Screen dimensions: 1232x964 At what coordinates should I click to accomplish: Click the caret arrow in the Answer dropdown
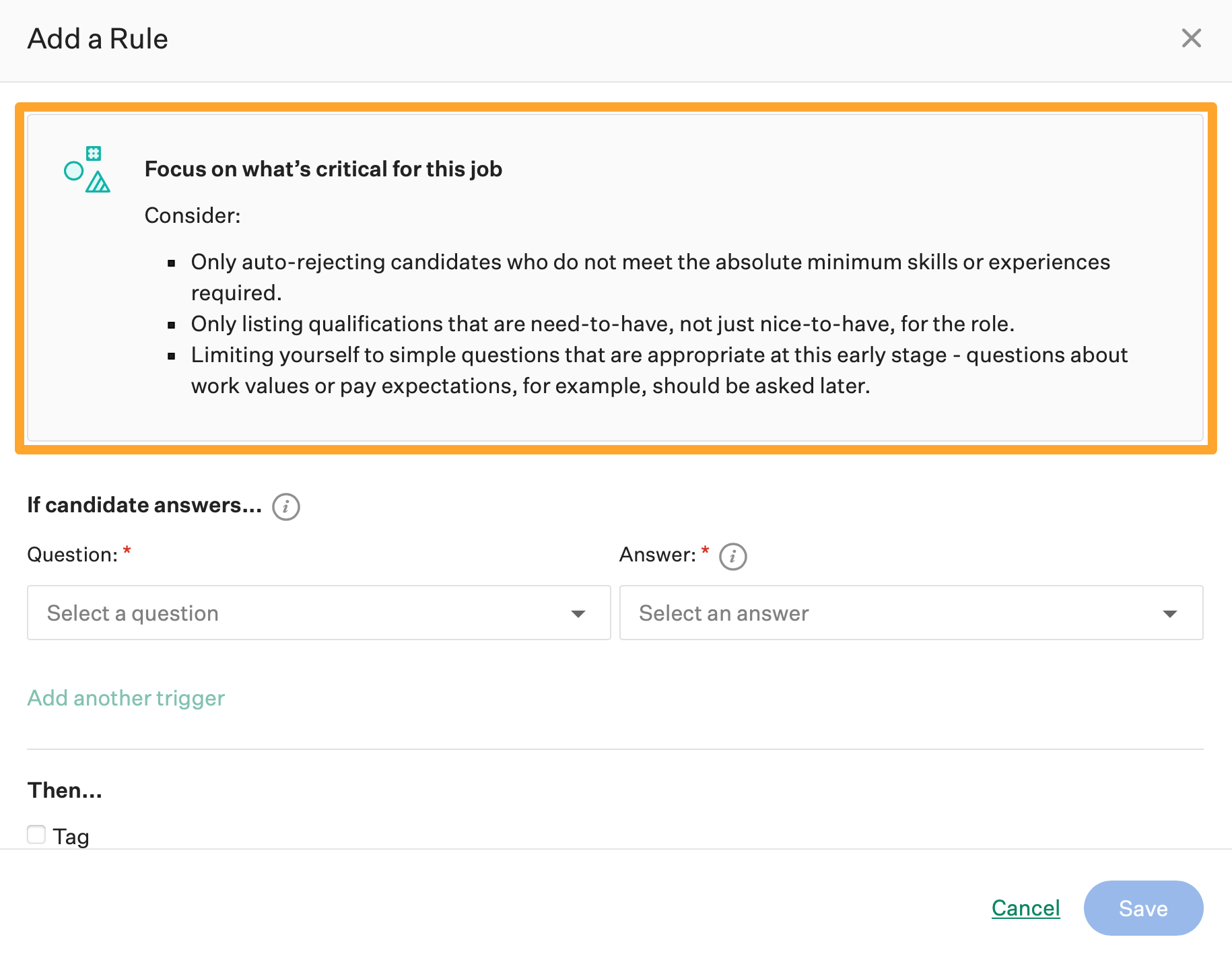tap(1169, 613)
